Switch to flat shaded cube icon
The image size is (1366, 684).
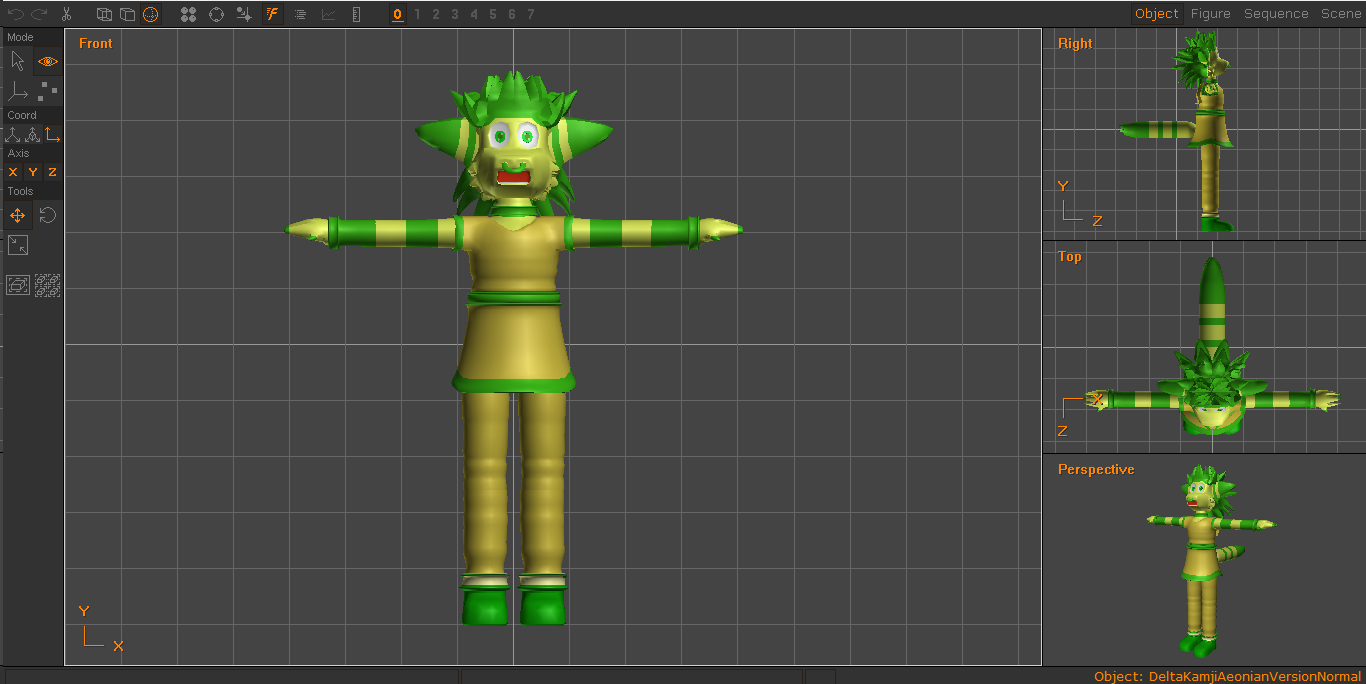(x=127, y=14)
